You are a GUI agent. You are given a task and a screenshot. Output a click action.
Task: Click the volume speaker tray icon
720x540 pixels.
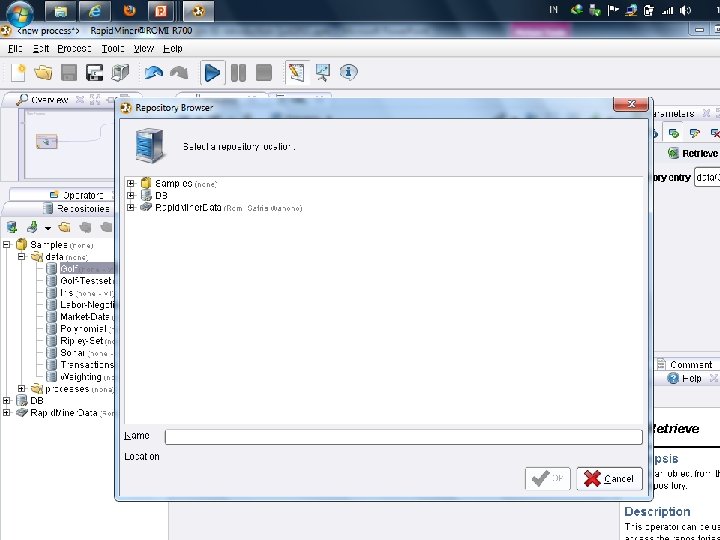tap(686, 11)
